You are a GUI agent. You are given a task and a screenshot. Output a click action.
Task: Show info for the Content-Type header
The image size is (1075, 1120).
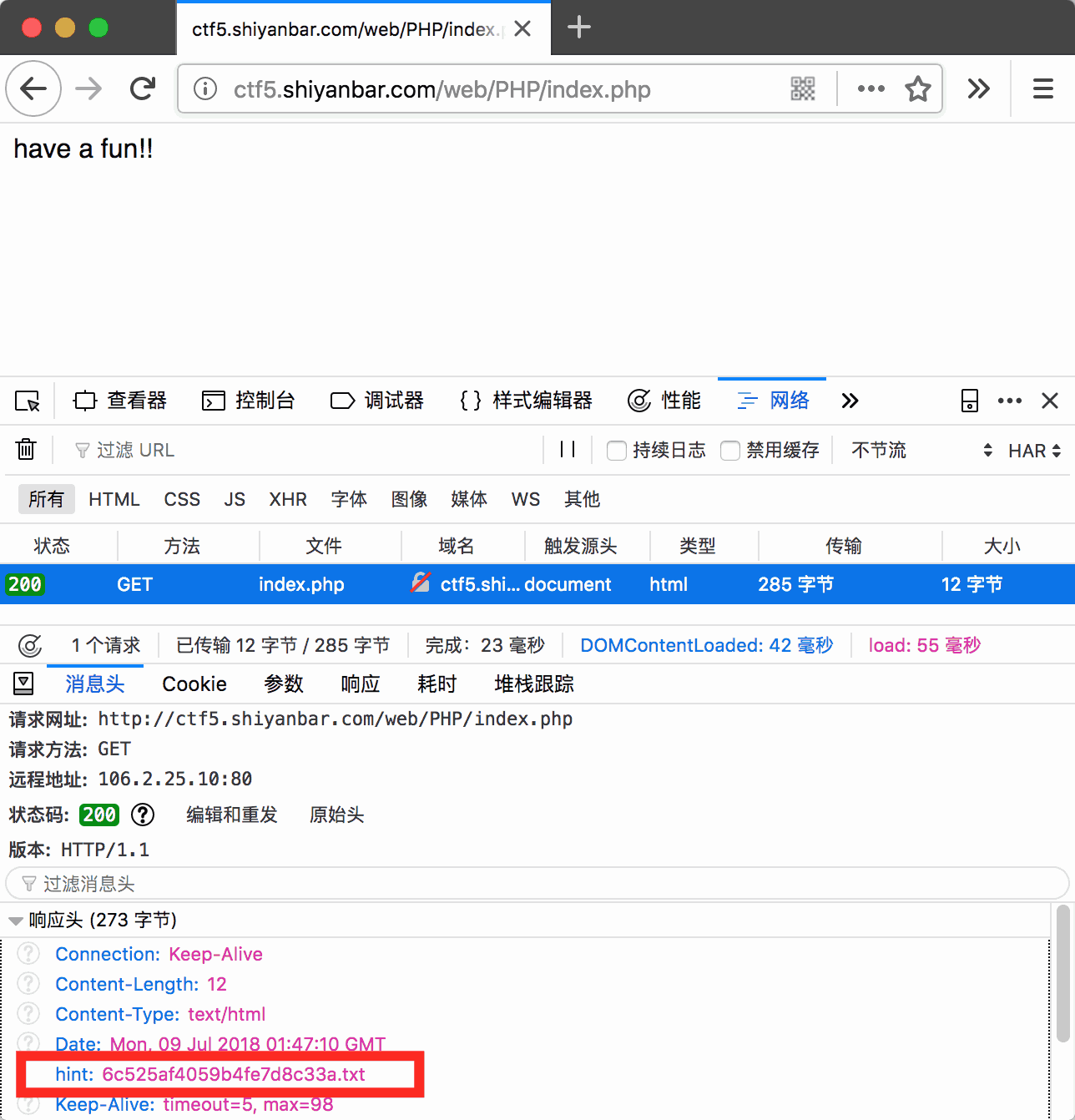(x=28, y=1014)
